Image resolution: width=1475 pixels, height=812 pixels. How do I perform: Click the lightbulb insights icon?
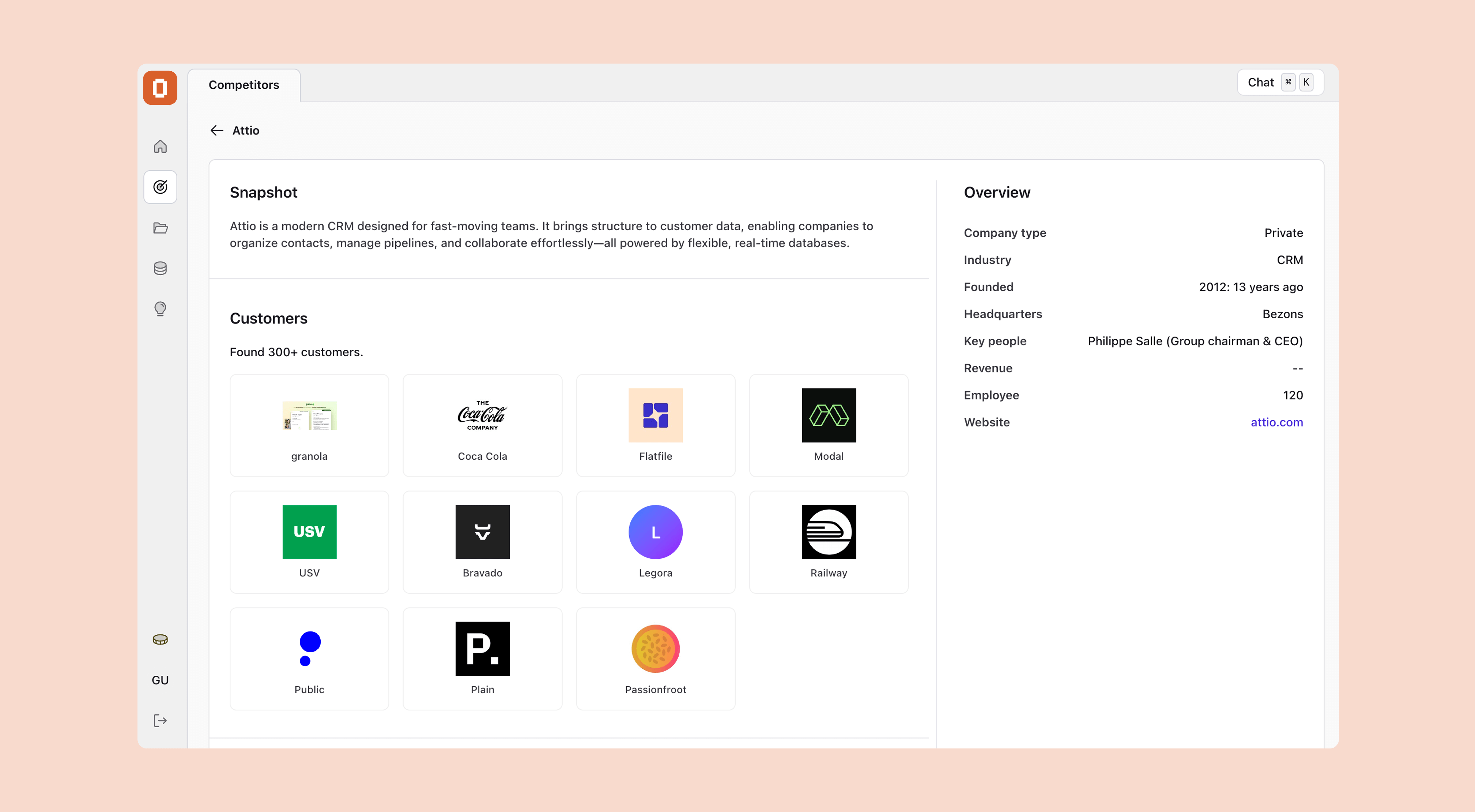pyautogui.click(x=160, y=309)
